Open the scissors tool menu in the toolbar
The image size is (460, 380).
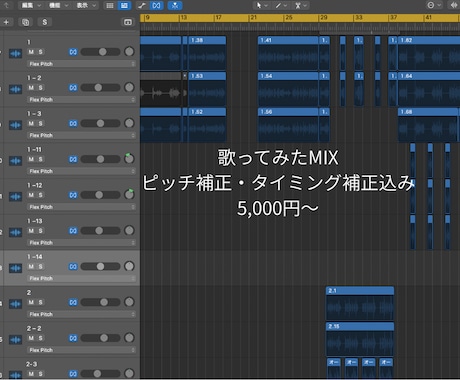301,5
